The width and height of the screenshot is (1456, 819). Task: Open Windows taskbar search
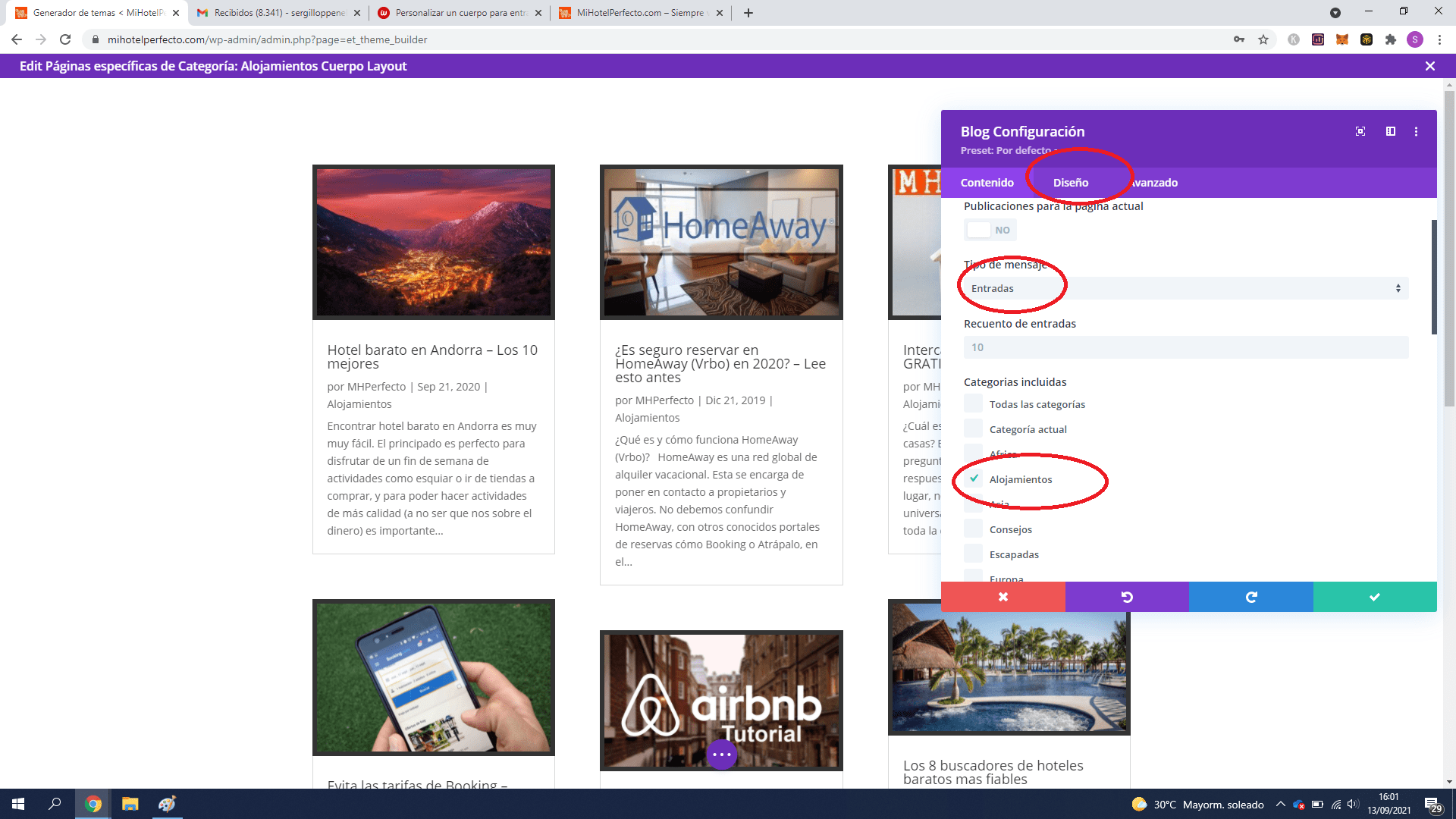tap(55, 804)
